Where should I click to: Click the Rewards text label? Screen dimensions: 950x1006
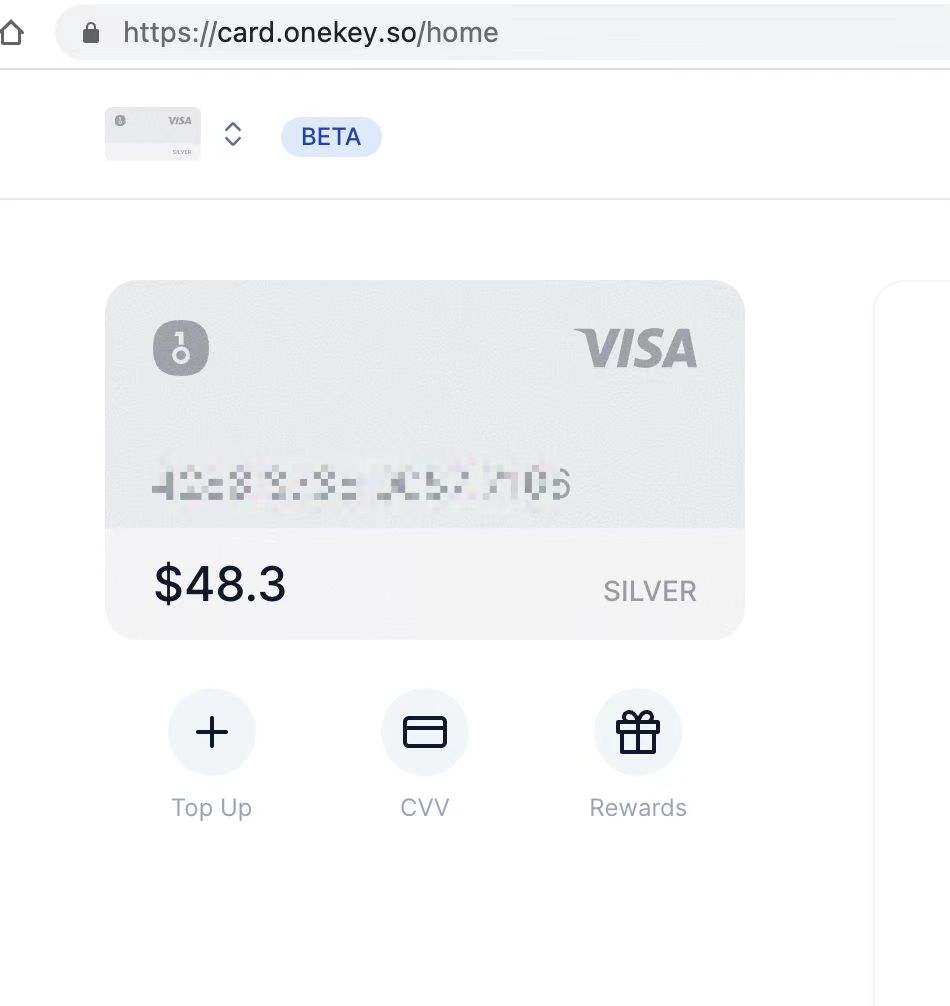[x=638, y=808]
